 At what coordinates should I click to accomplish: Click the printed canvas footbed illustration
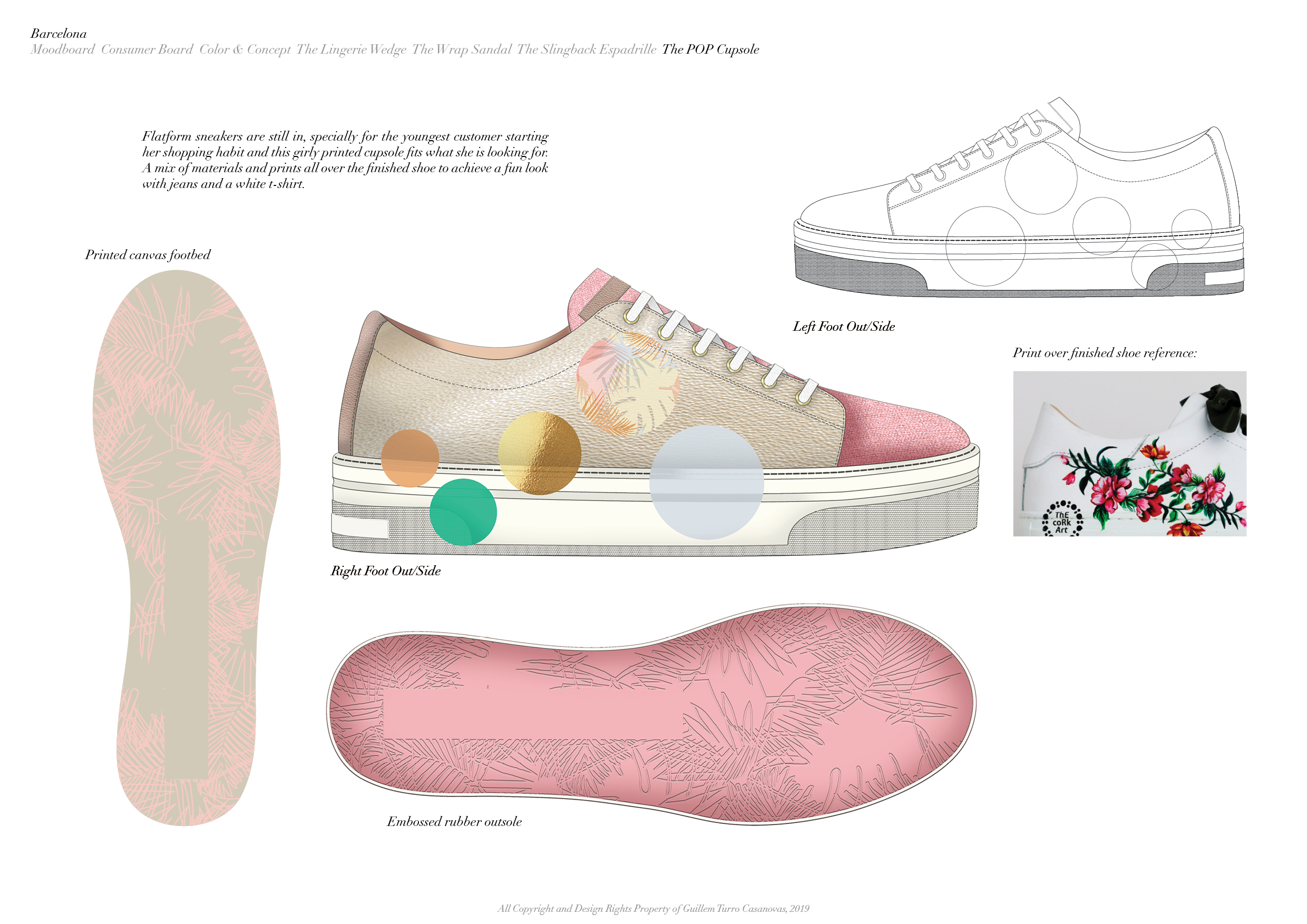[186, 547]
